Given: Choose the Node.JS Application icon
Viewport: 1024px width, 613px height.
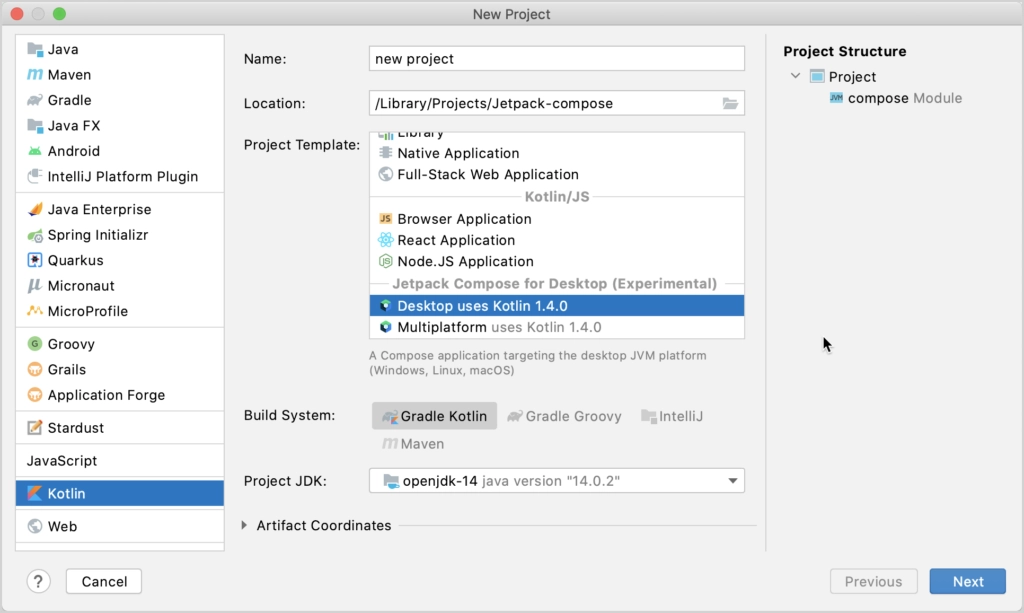Looking at the screenshot, I should coord(386,261).
